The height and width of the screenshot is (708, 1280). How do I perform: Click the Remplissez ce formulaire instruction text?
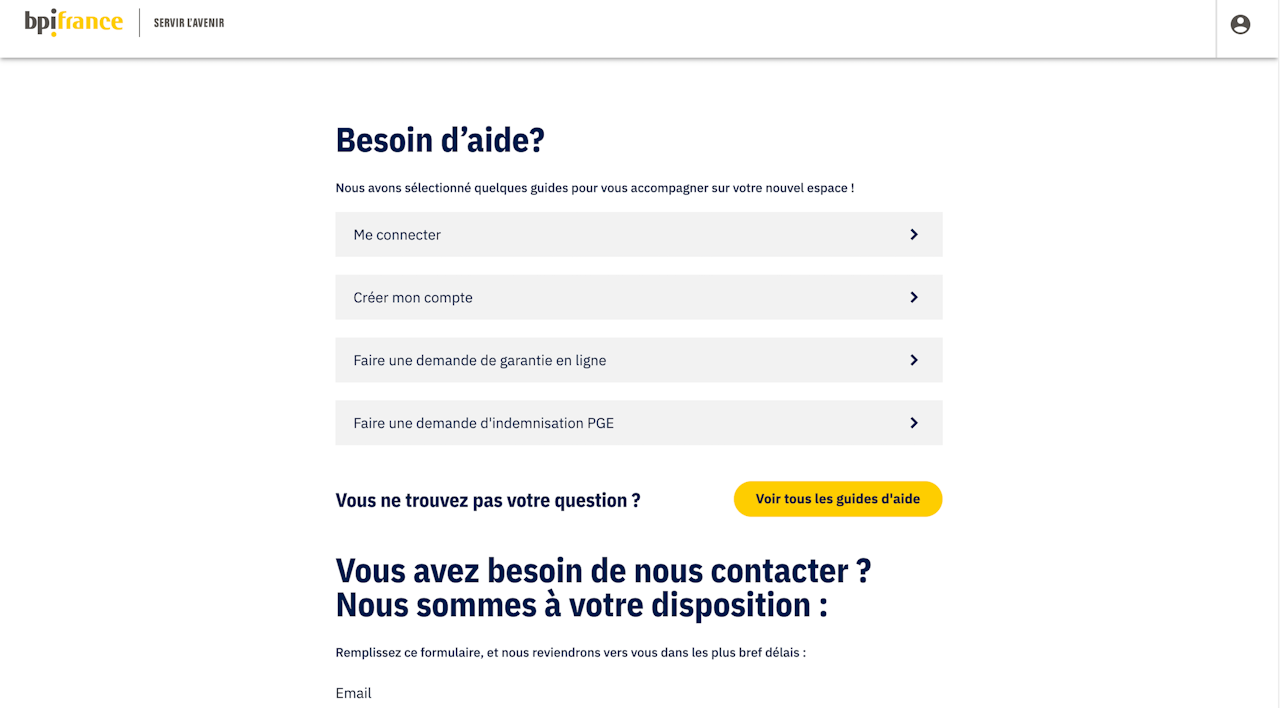point(570,653)
